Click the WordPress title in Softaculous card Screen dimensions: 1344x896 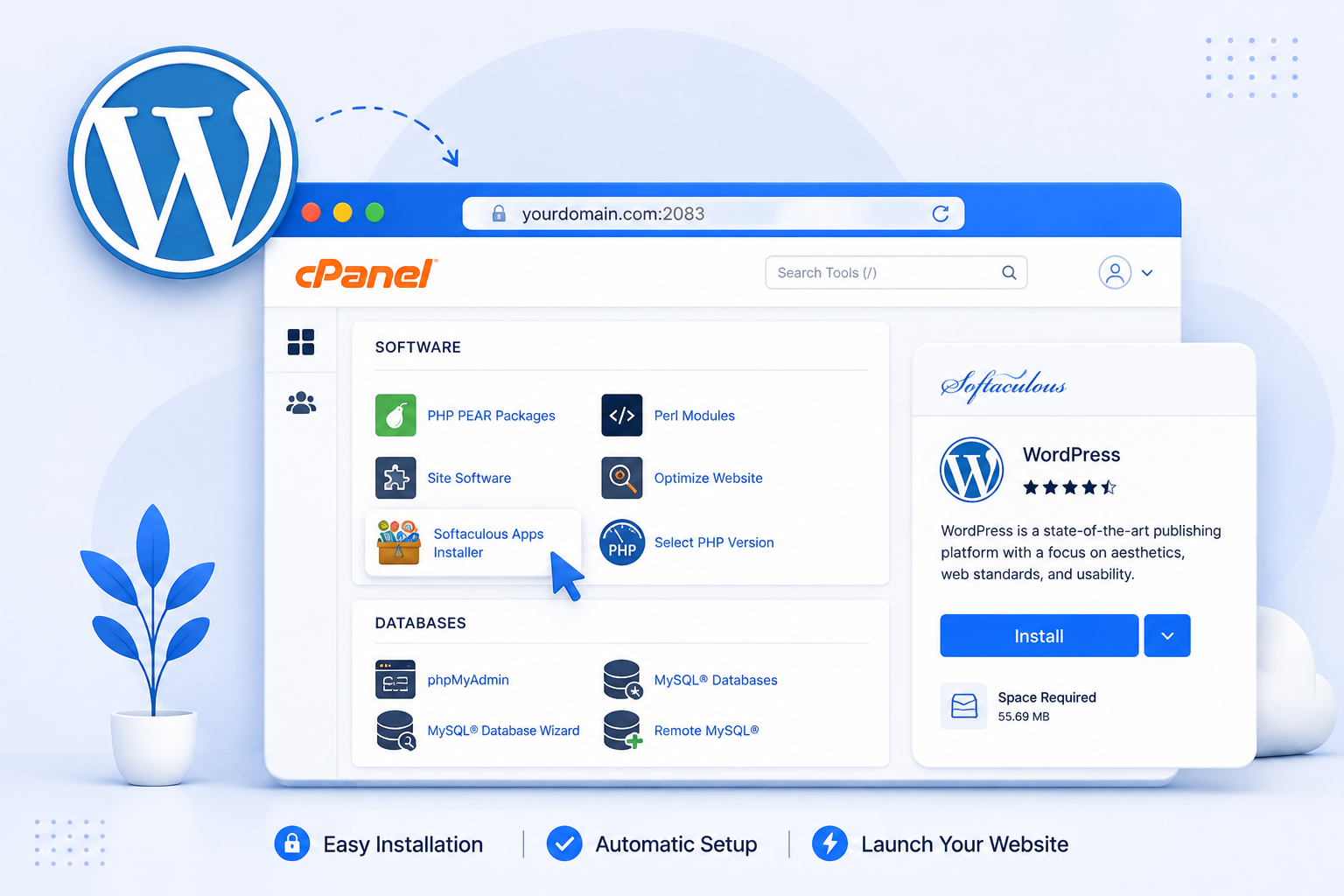coord(1072,455)
